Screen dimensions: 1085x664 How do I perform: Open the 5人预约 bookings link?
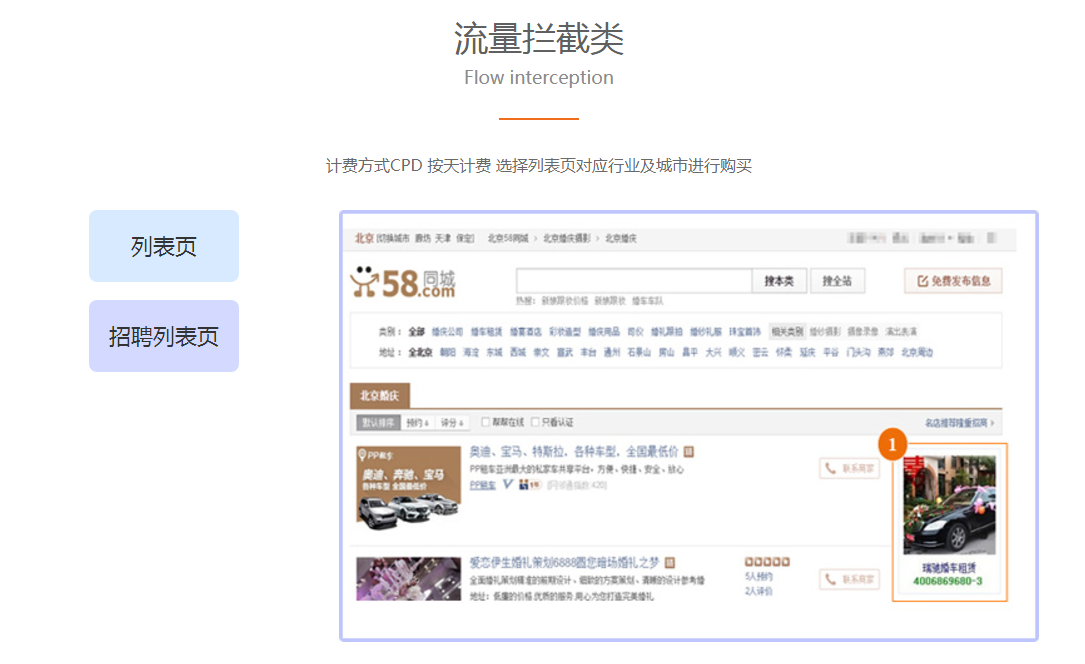[x=758, y=576]
